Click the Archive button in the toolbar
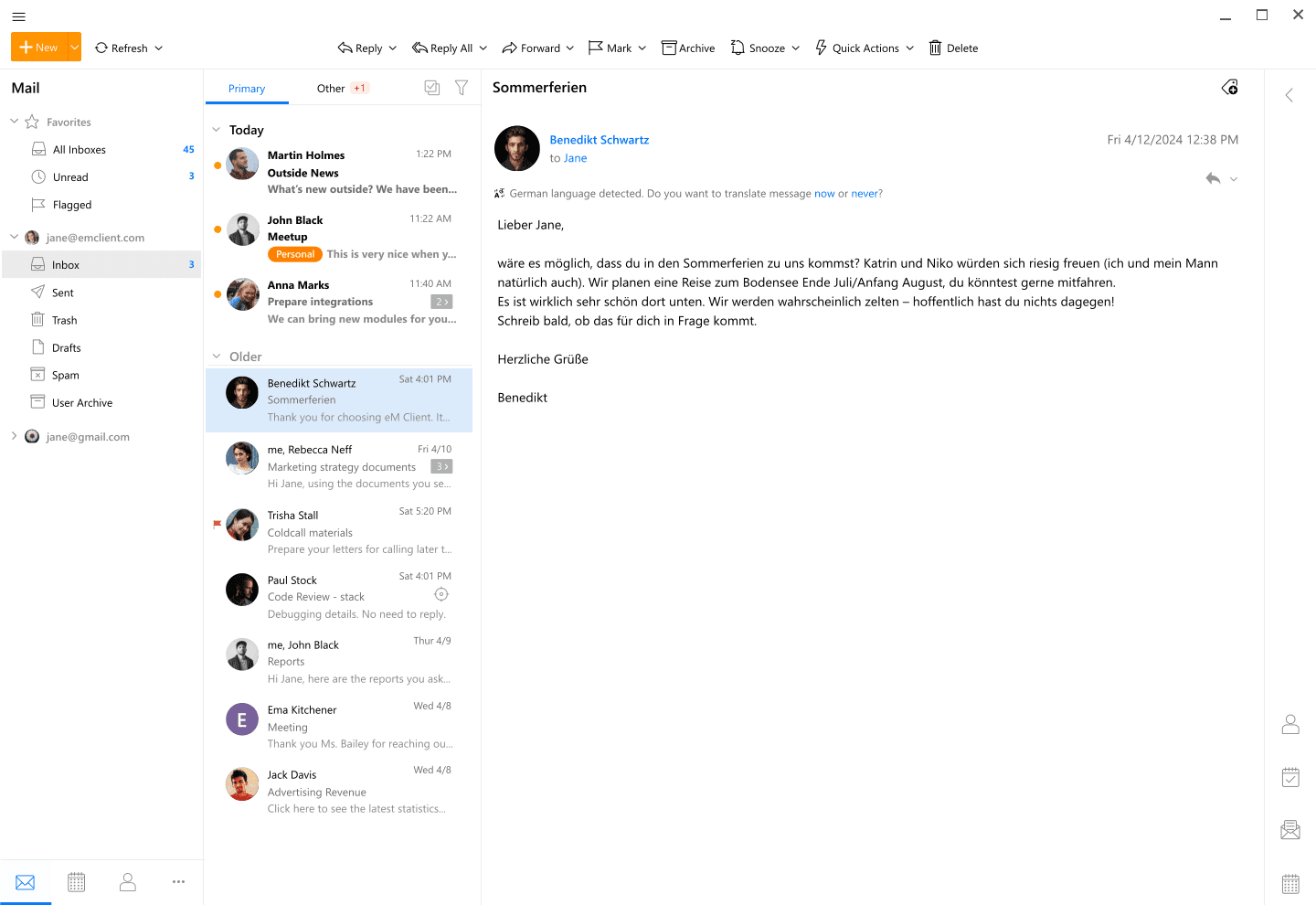 pyautogui.click(x=688, y=48)
